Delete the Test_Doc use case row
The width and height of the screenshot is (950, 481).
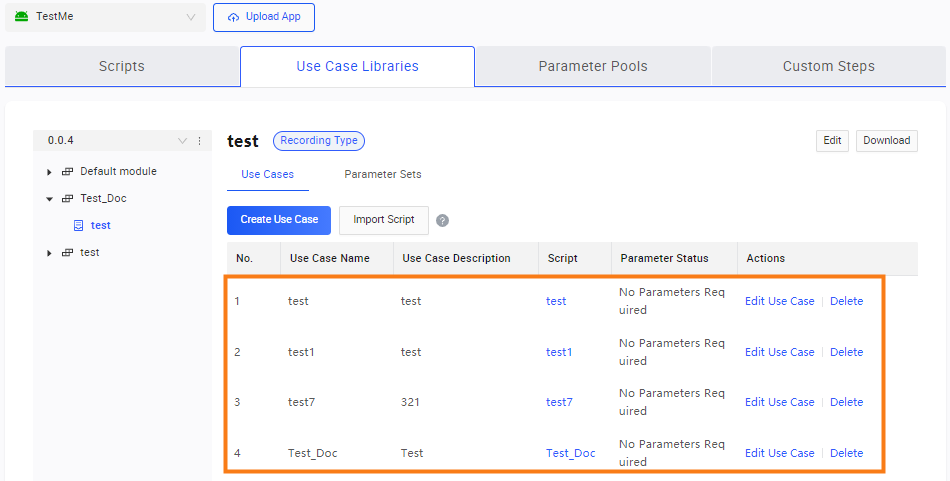[x=846, y=453]
